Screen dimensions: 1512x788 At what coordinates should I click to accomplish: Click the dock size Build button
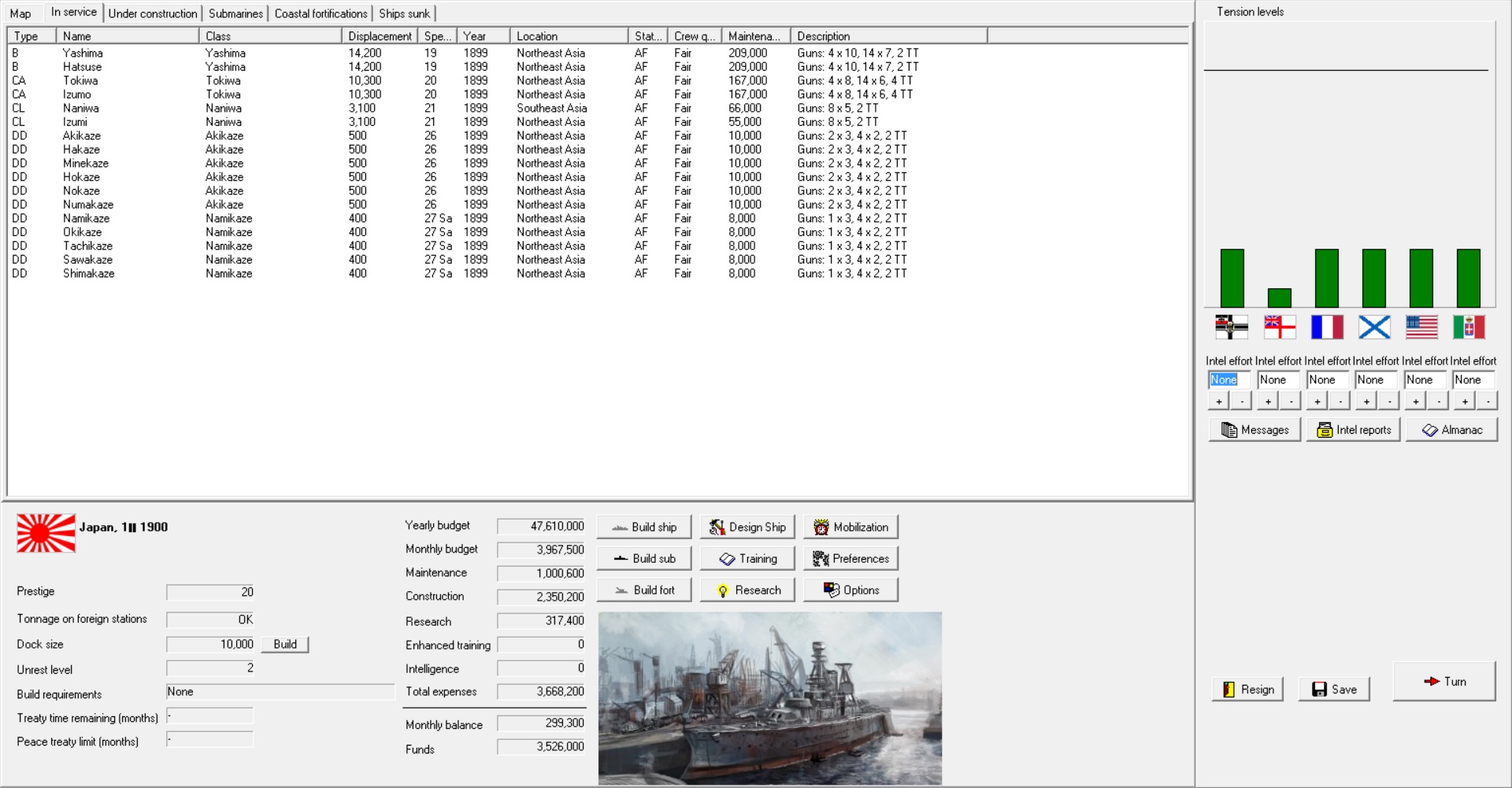click(285, 645)
